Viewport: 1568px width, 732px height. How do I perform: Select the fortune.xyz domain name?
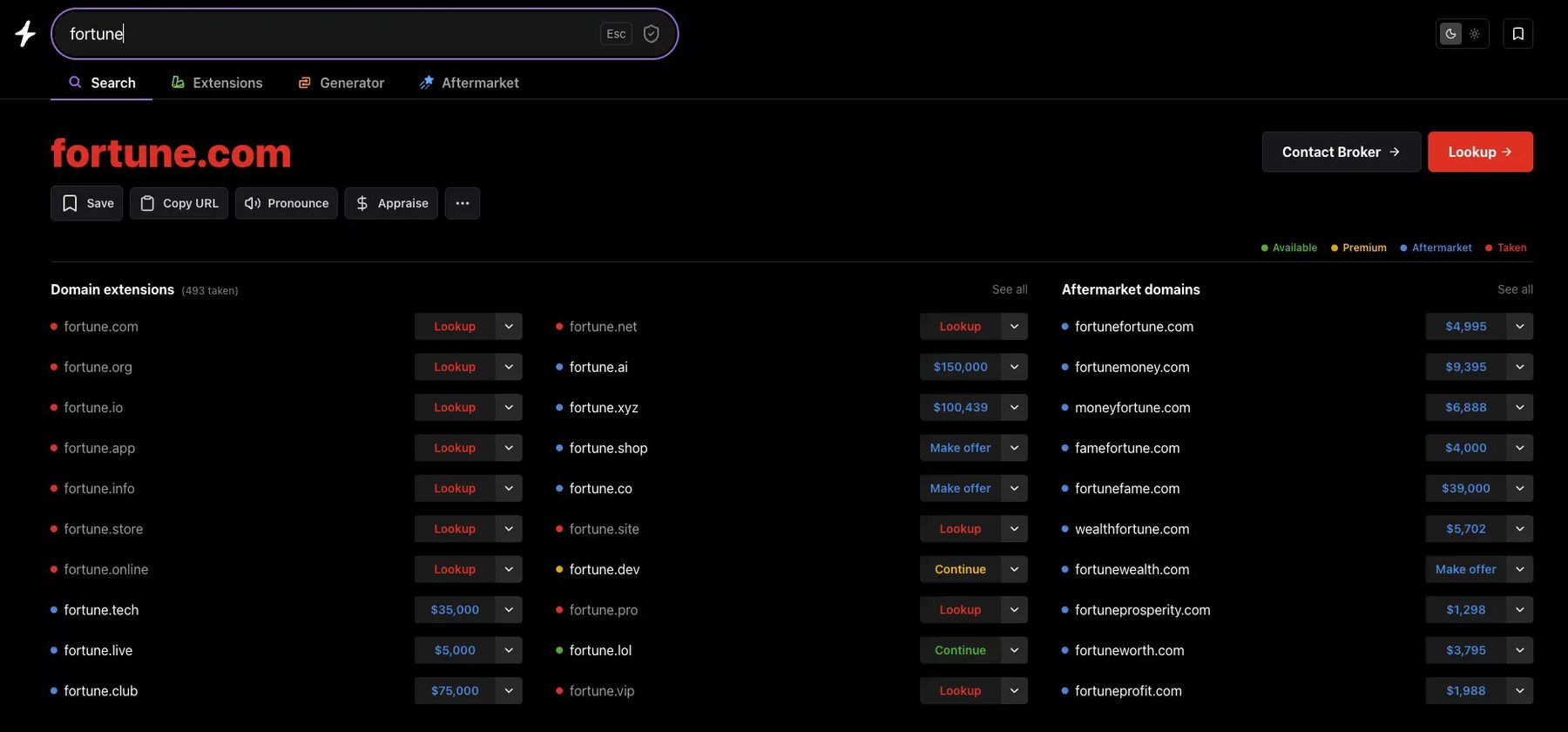(604, 408)
